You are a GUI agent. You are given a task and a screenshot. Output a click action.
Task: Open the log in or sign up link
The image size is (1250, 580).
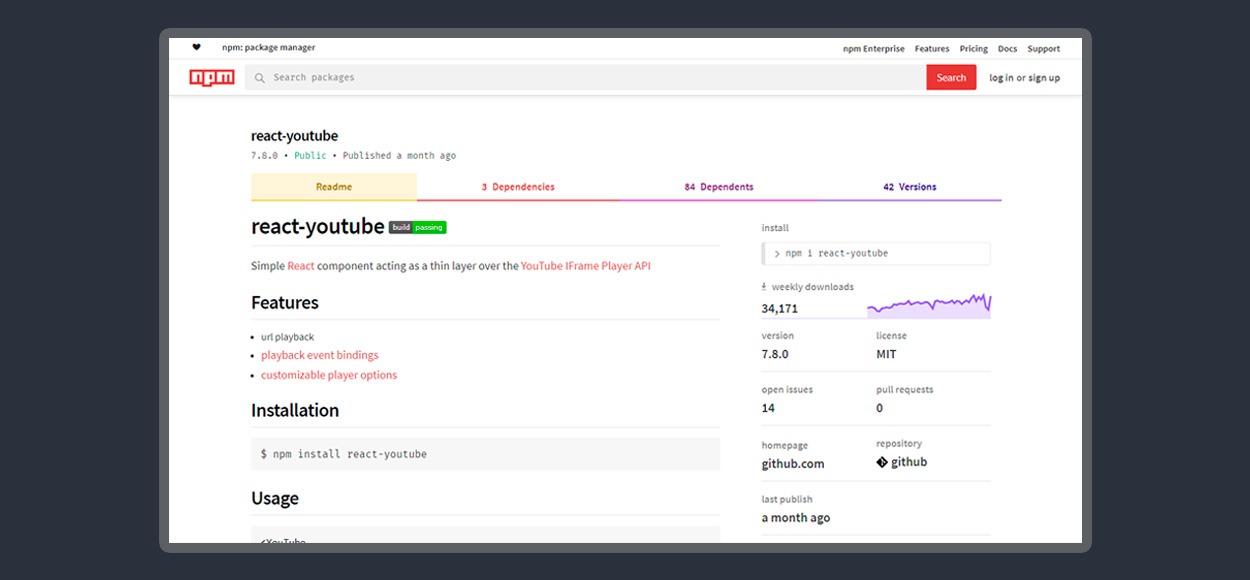click(x=1025, y=78)
